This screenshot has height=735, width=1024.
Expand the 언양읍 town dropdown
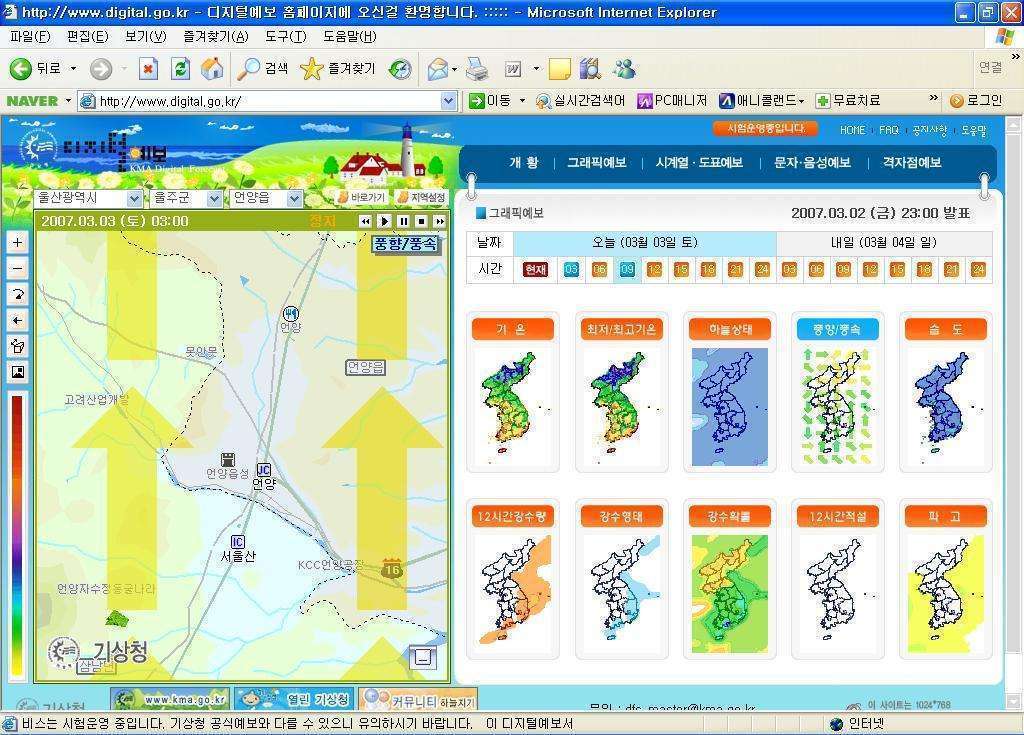(265, 198)
